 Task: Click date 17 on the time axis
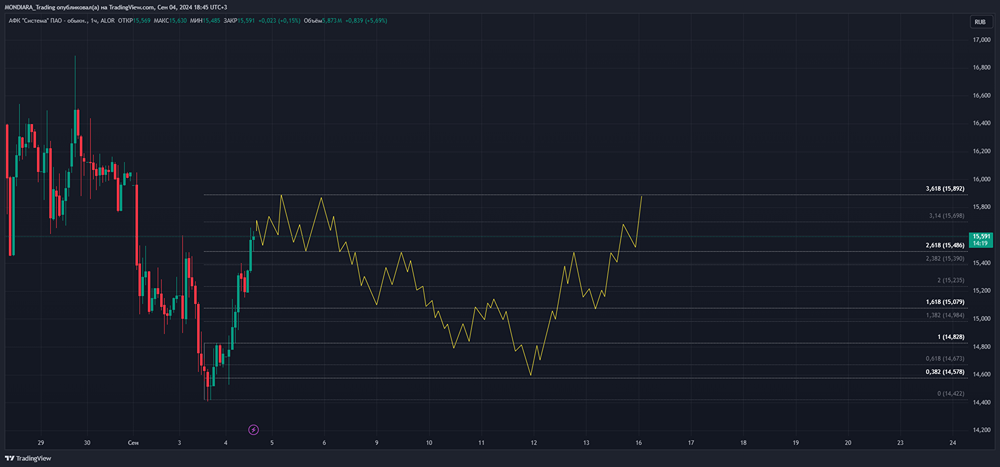click(x=691, y=443)
